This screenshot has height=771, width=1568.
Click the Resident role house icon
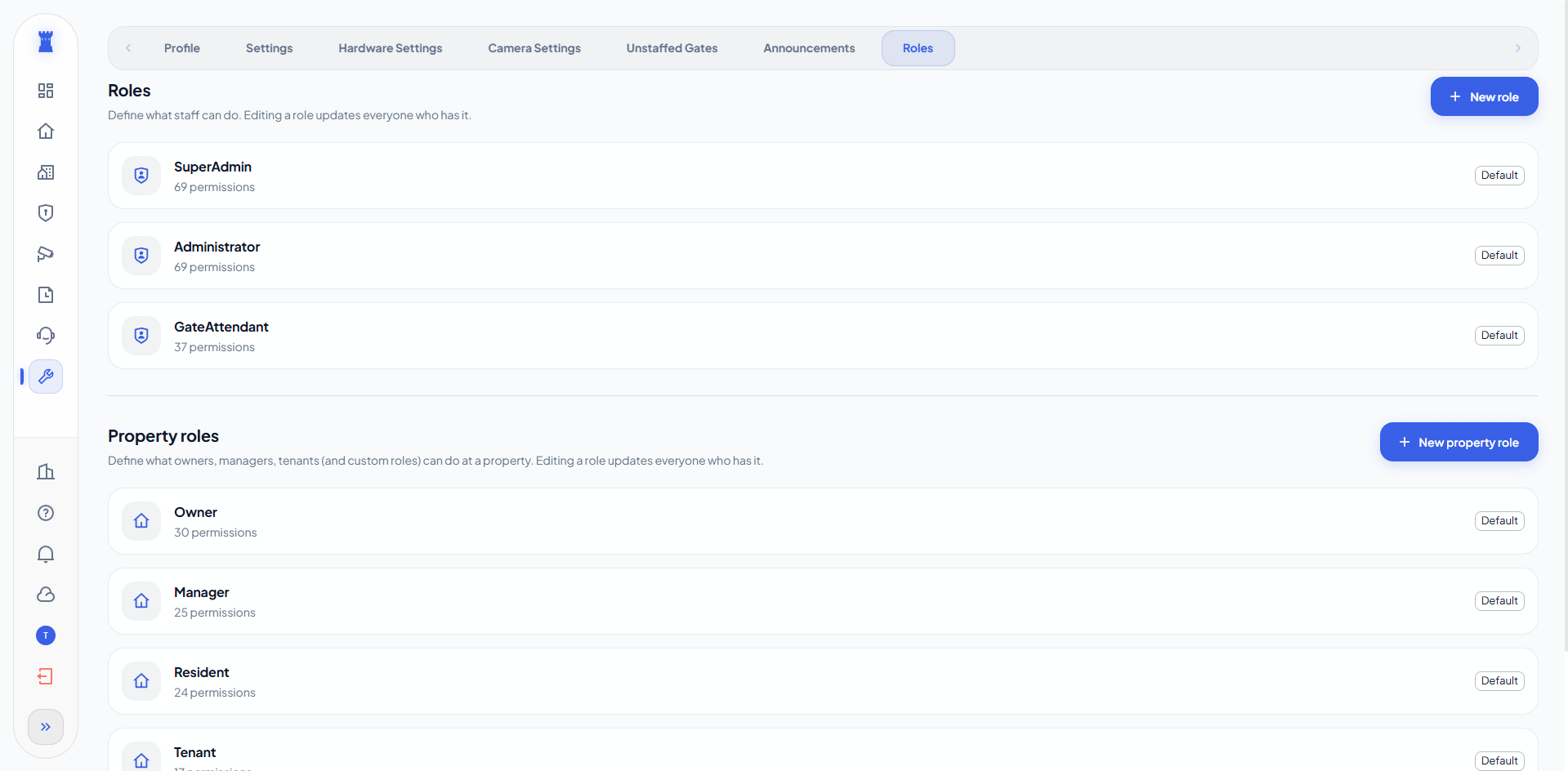coord(141,681)
